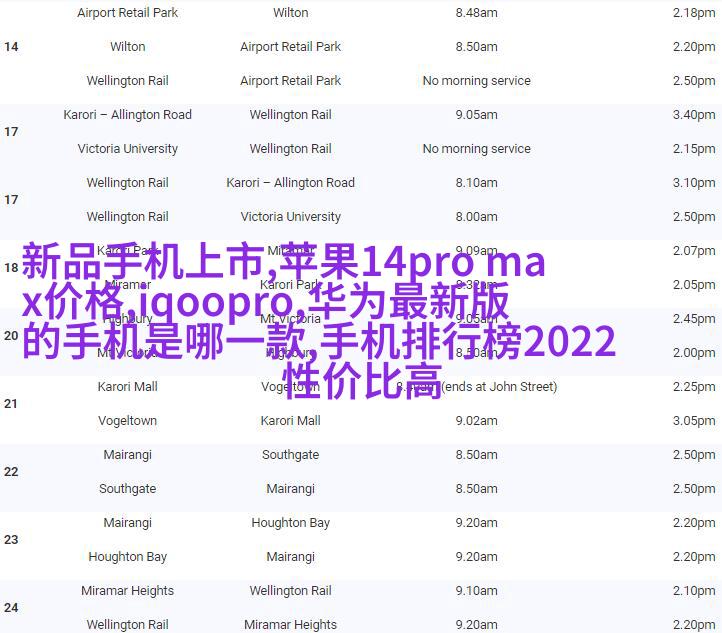The width and height of the screenshot is (722, 633).
Task: Select the 9.02am morning time
Action: tap(476, 421)
